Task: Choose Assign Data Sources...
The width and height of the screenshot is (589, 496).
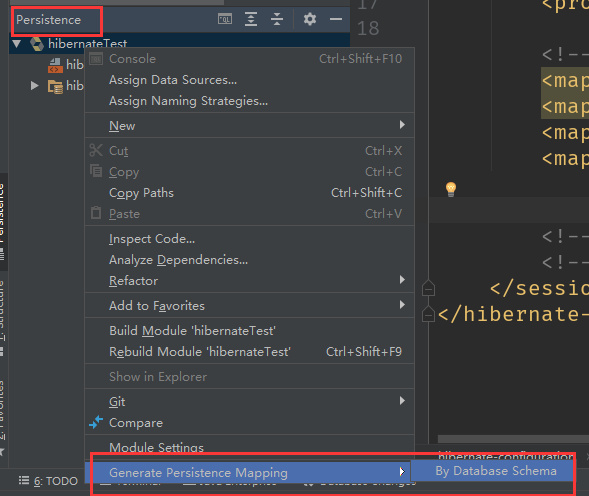Action: click(250, 80)
